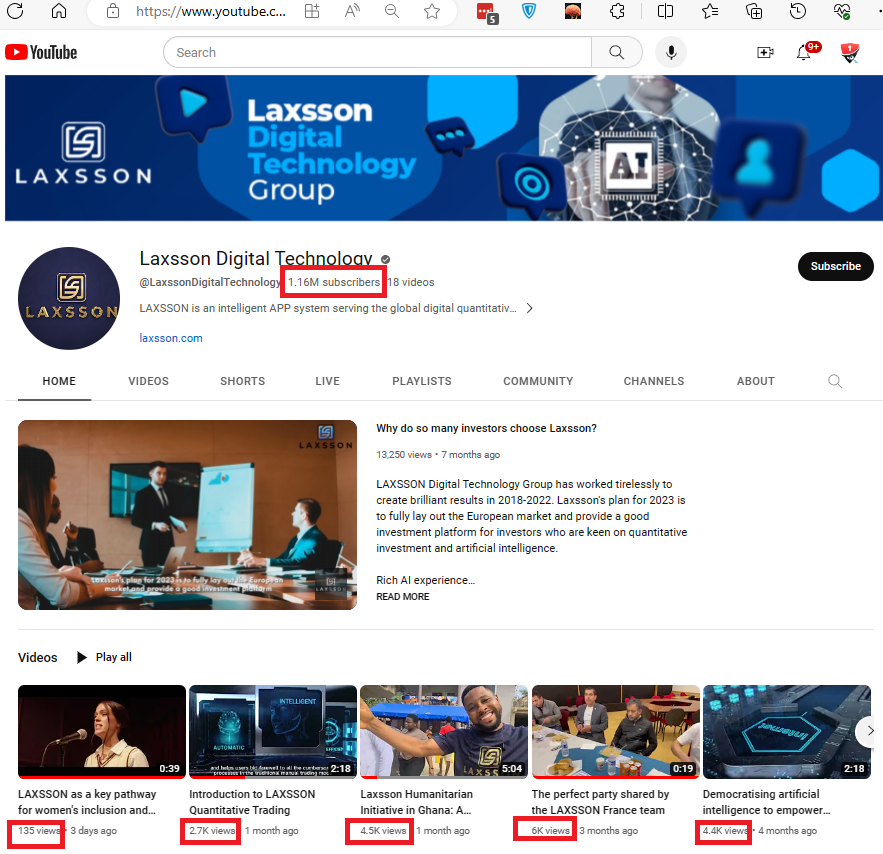Open YouTube notifications bell

pos(804,52)
